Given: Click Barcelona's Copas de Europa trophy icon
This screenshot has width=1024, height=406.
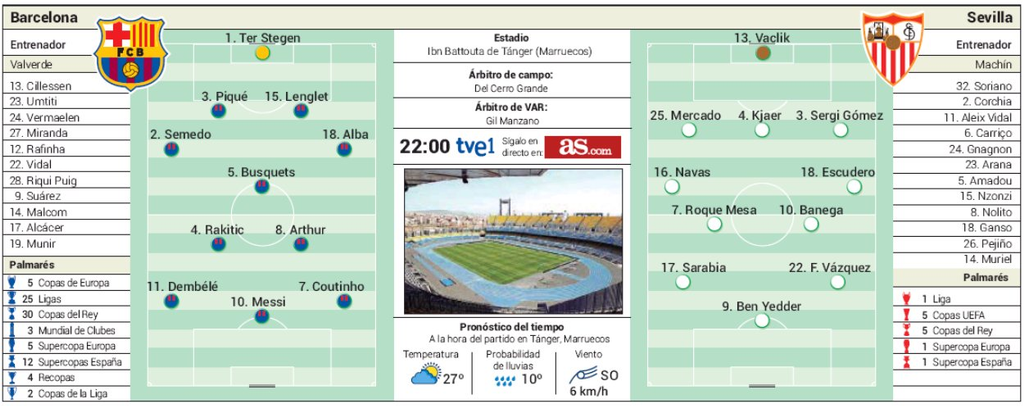Looking at the screenshot, I should point(11,283).
